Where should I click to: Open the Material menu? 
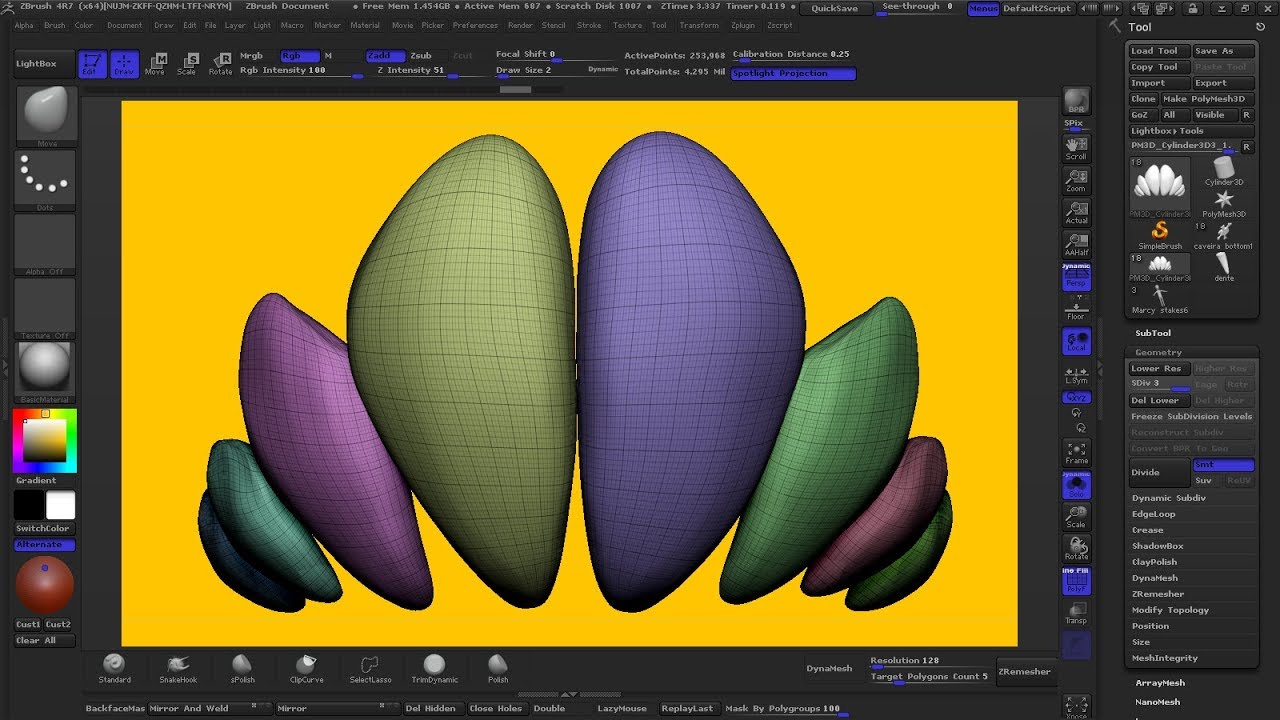[x=364, y=25]
